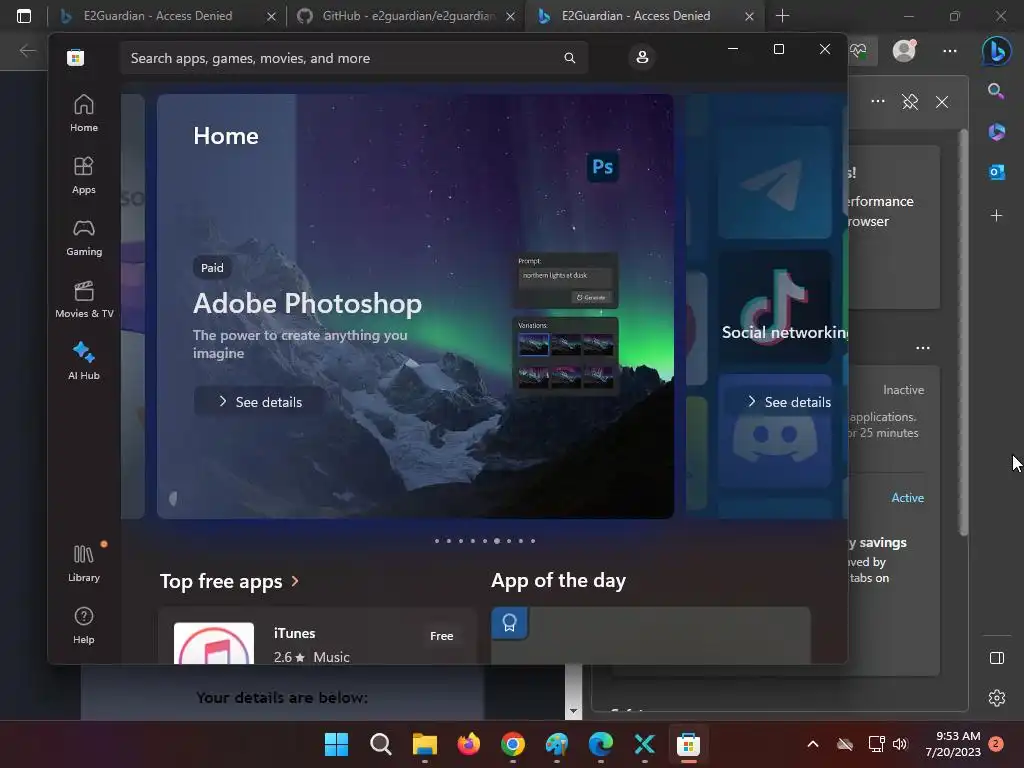Viewport: 1024px width, 768px height.
Task: Open more options in essentials pane header
Action: [878, 101]
